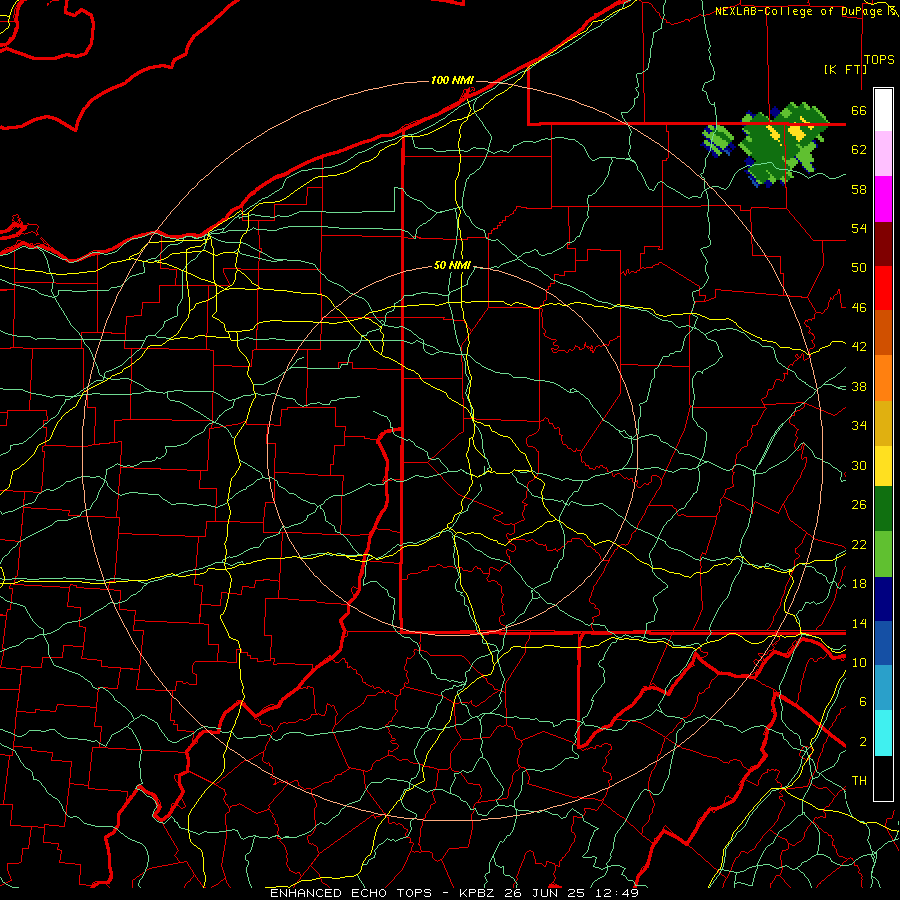Click the ENHANCED ECHO TOPS KPBZ title caption

pyautogui.click(x=453, y=893)
